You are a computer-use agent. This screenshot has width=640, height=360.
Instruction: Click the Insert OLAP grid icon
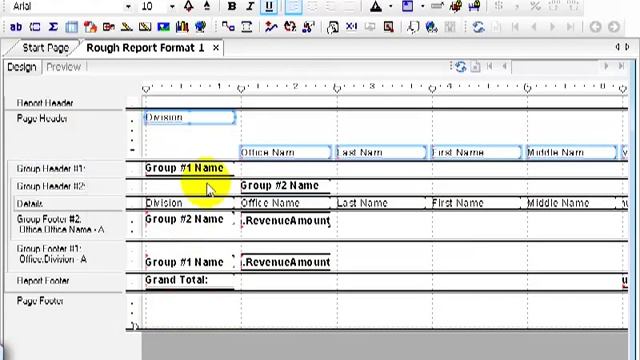click(x=90, y=27)
